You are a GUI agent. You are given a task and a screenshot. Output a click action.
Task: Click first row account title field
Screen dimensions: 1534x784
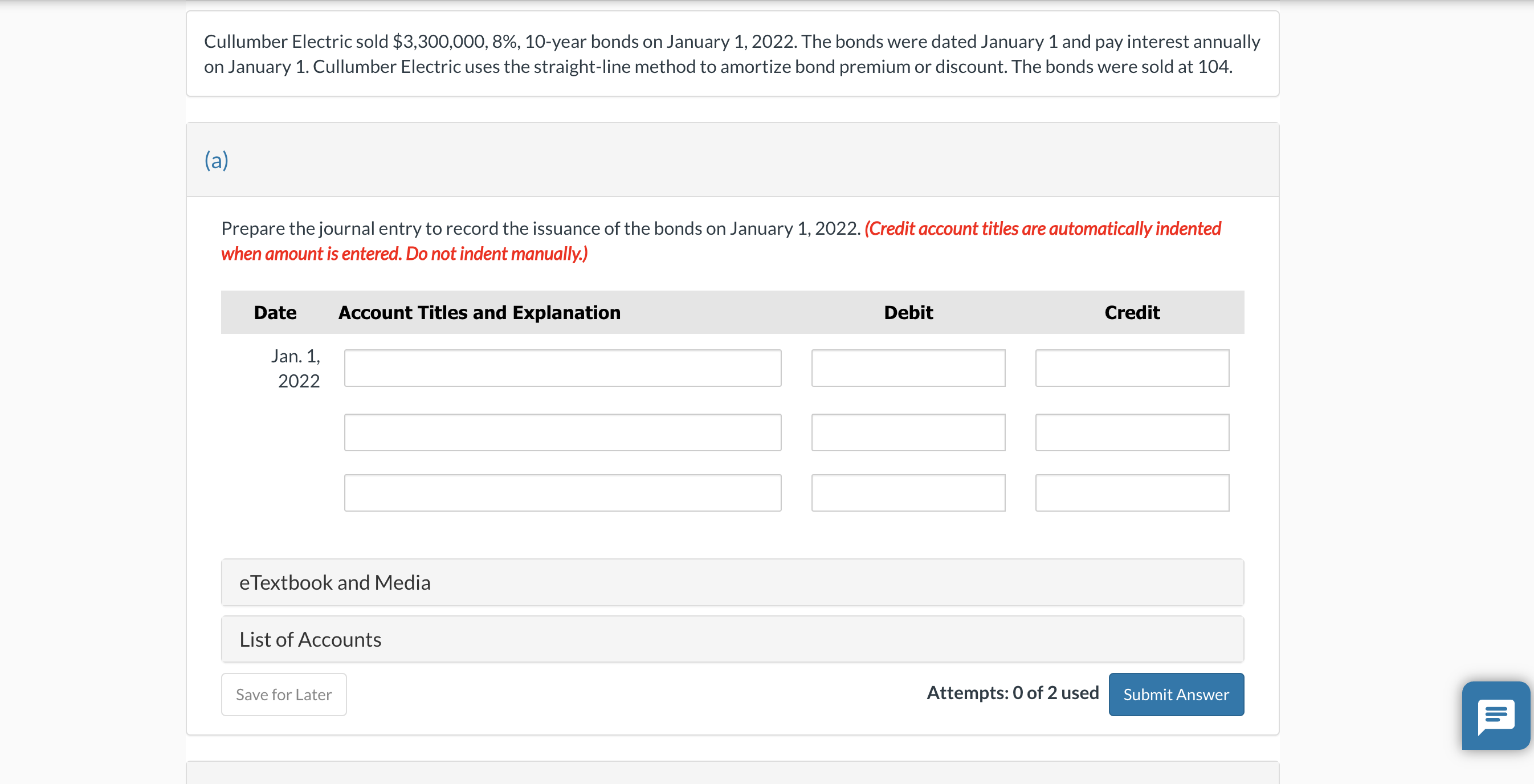[562, 368]
